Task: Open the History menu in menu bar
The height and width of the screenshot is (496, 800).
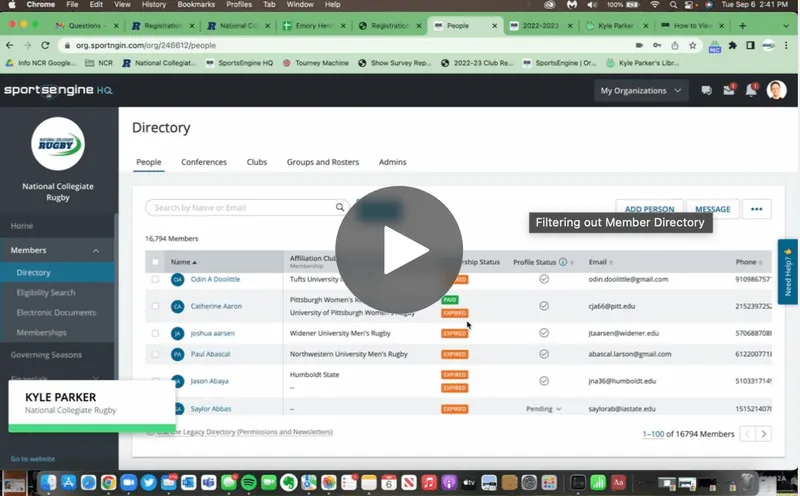Action: (154, 5)
